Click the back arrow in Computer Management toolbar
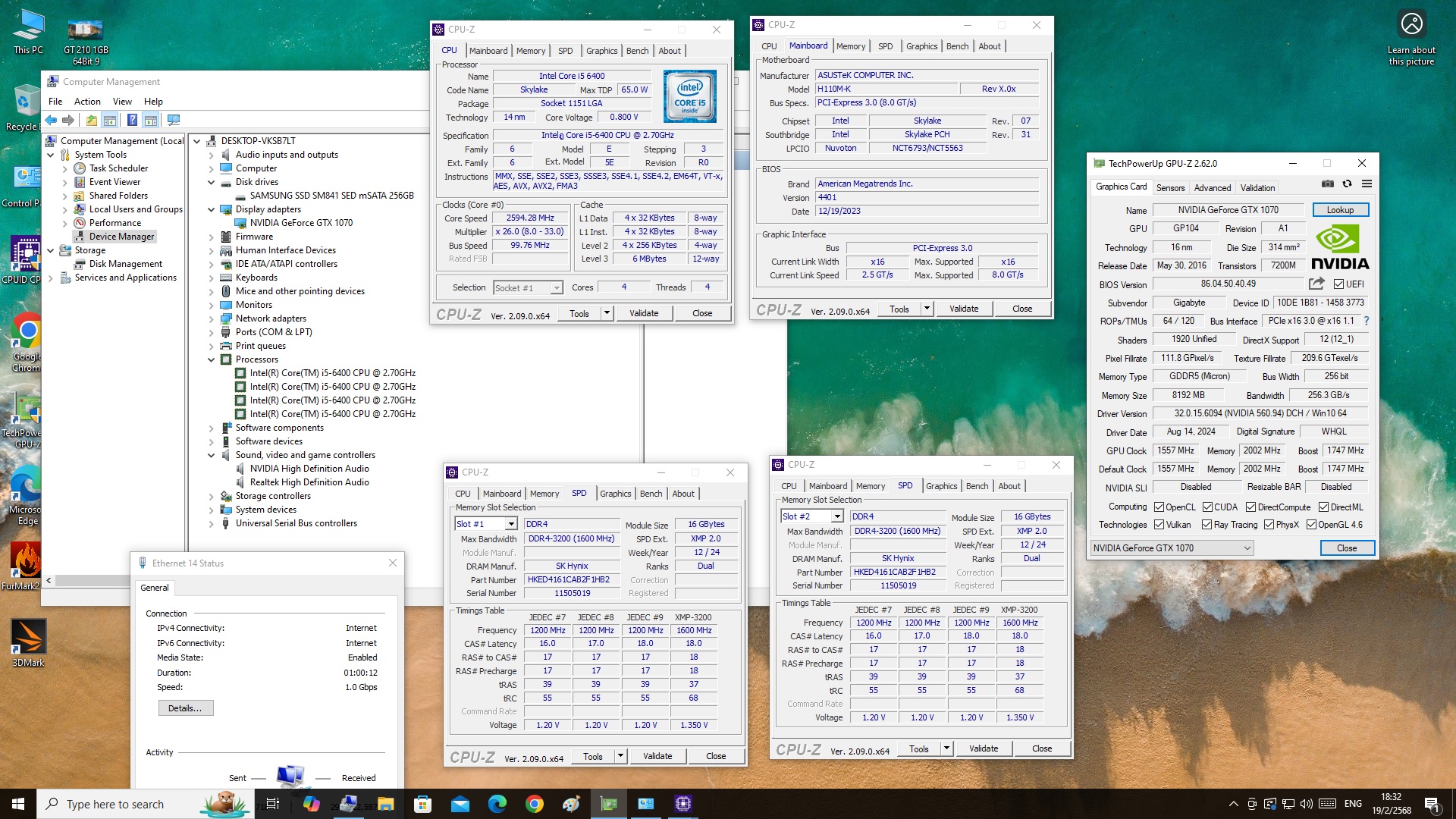Image resolution: width=1456 pixels, height=819 pixels. (51, 120)
